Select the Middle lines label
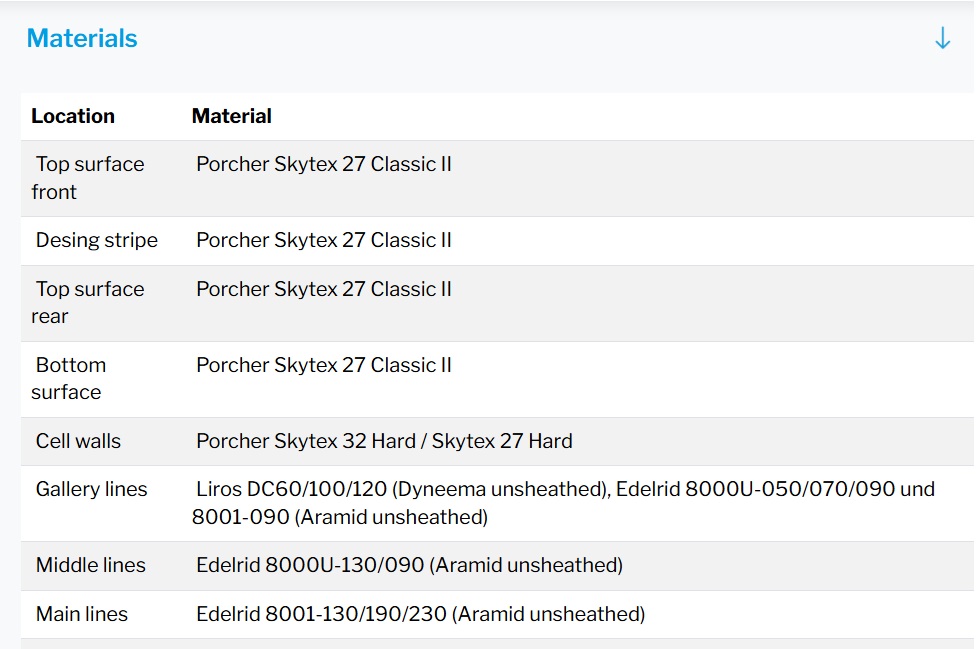 (x=90, y=565)
